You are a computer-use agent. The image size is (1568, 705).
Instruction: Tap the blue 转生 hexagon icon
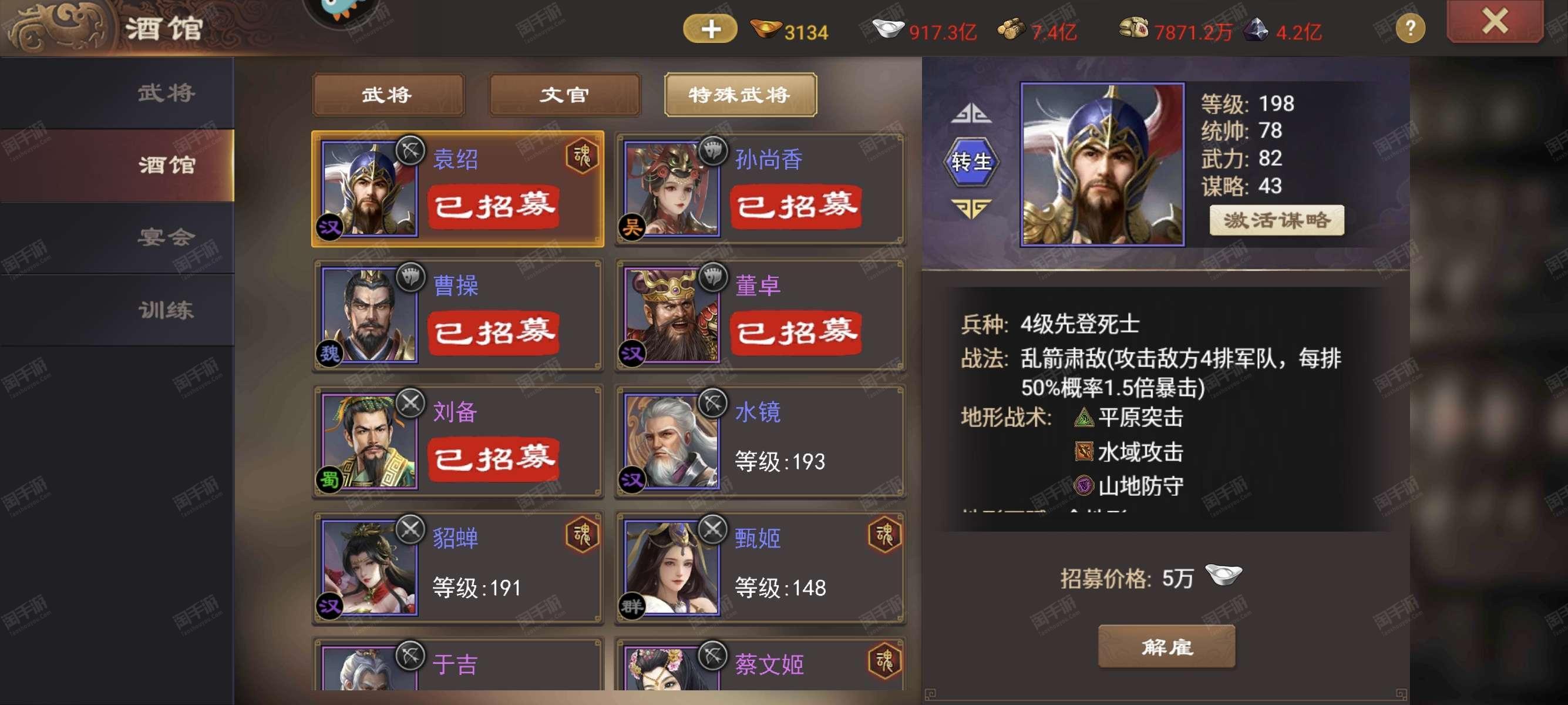(x=971, y=162)
